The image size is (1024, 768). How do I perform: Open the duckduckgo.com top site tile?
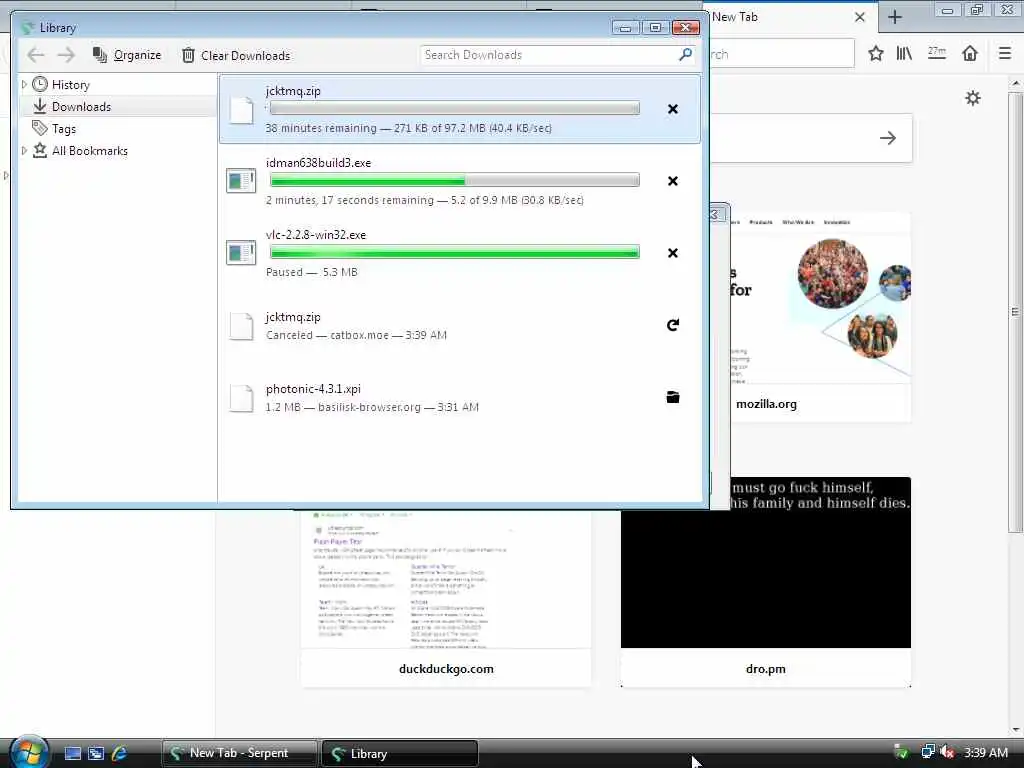pos(446,599)
